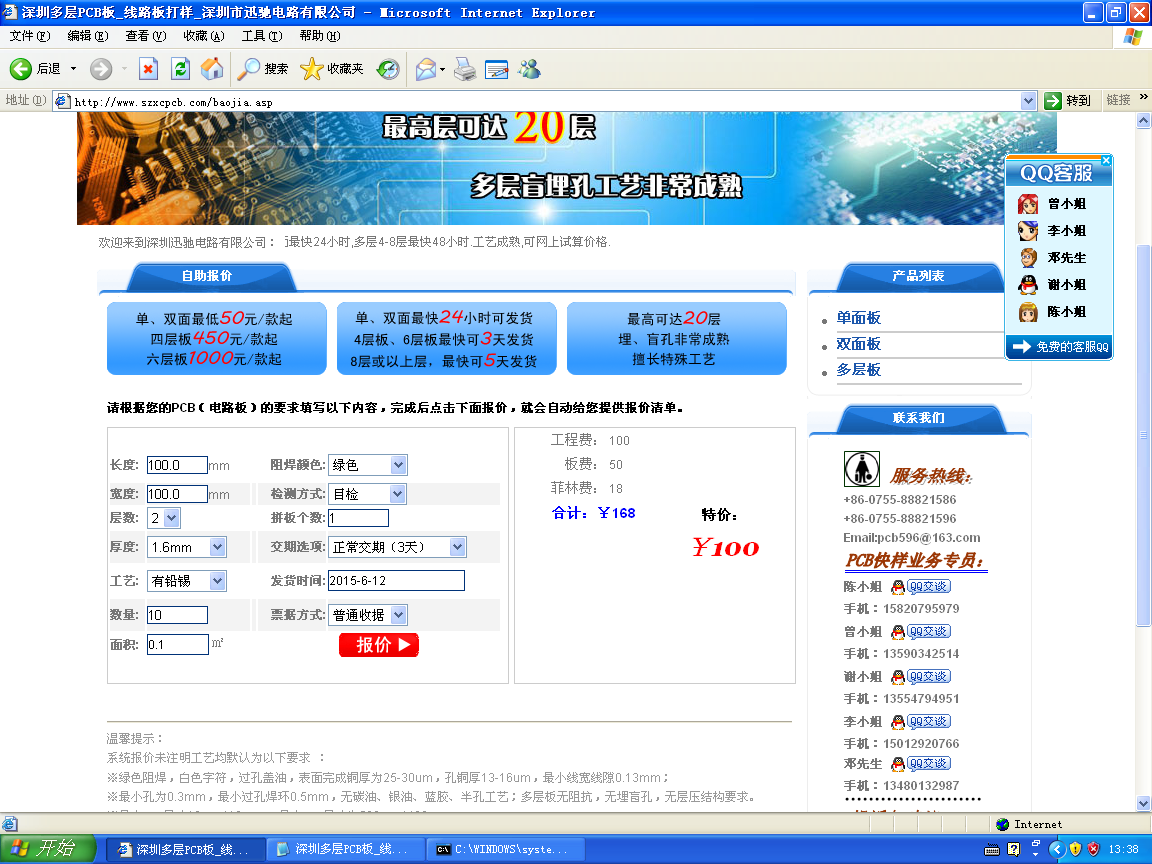Click QQ交谈 icon next to 陈小姐 contact
Screen dimensions: 1152x864
coord(921,586)
